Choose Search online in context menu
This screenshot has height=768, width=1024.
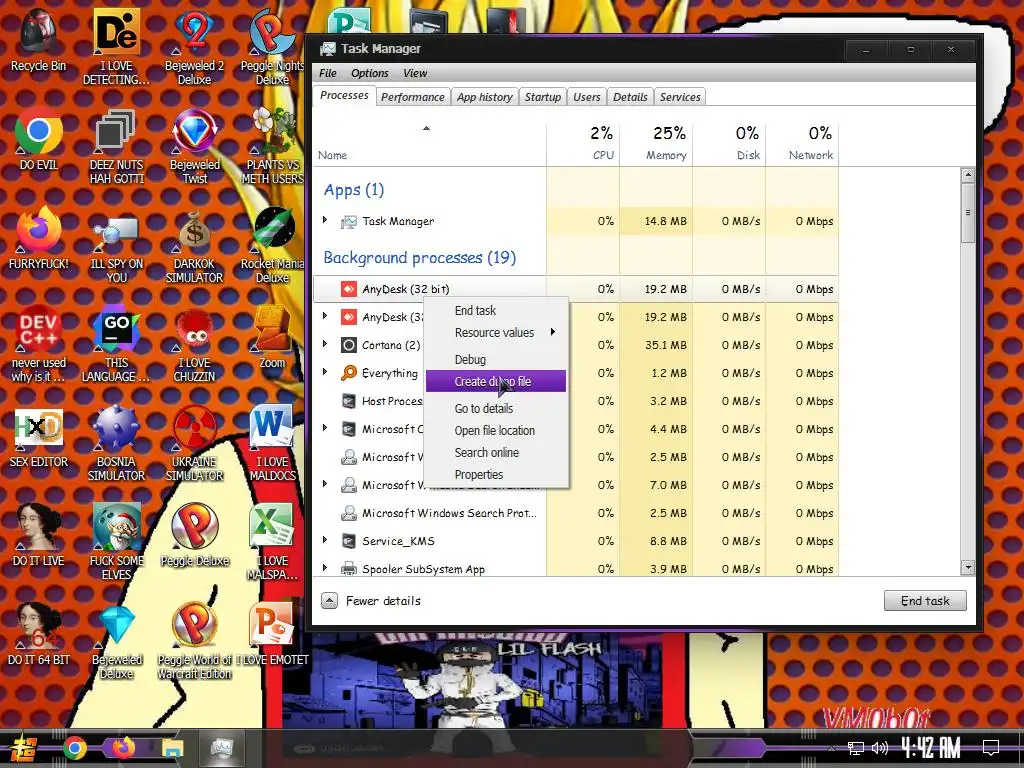(x=496, y=453)
